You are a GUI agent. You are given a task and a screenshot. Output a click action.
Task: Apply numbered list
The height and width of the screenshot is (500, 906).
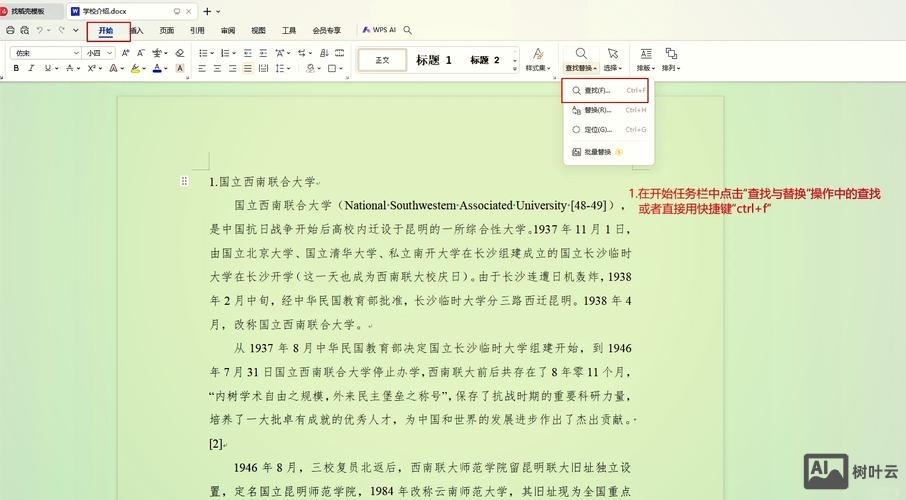point(225,53)
